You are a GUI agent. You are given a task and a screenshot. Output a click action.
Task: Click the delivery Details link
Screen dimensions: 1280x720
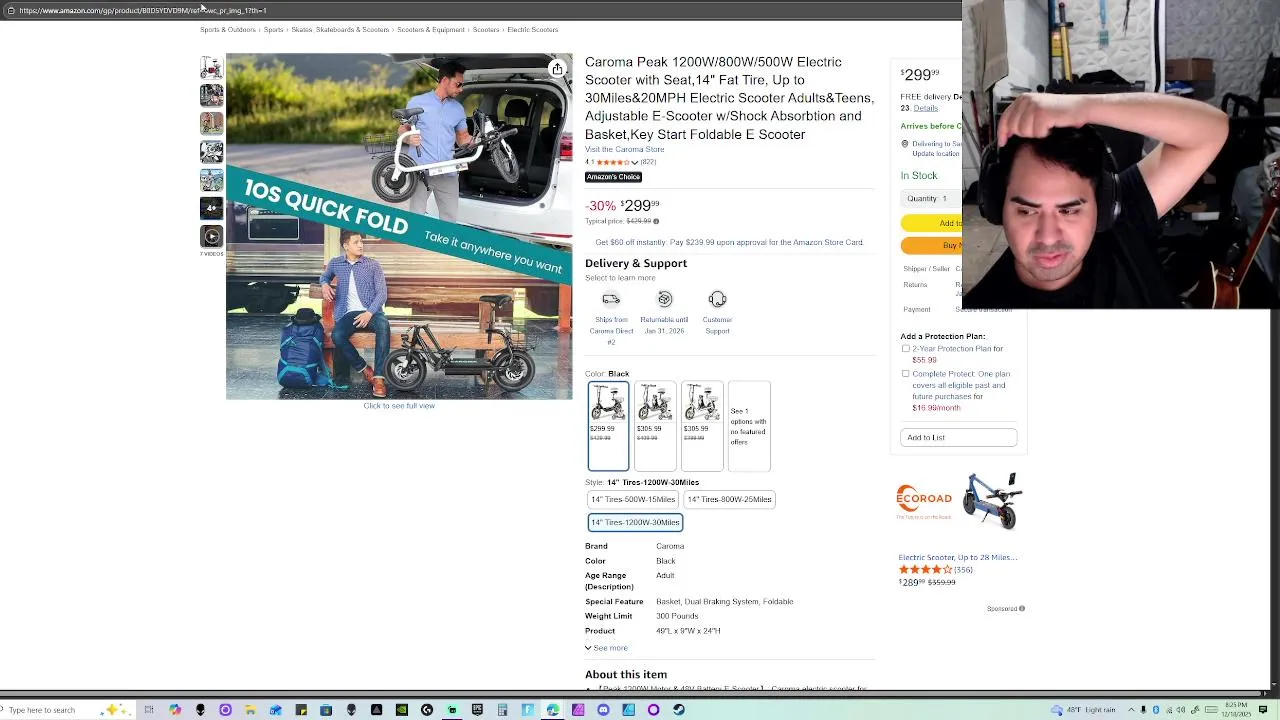point(925,108)
